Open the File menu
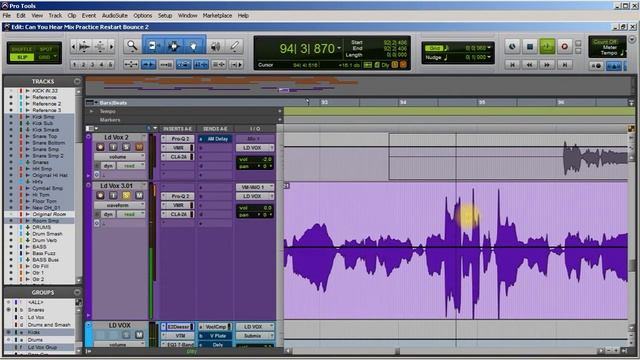 coord(7,16)
